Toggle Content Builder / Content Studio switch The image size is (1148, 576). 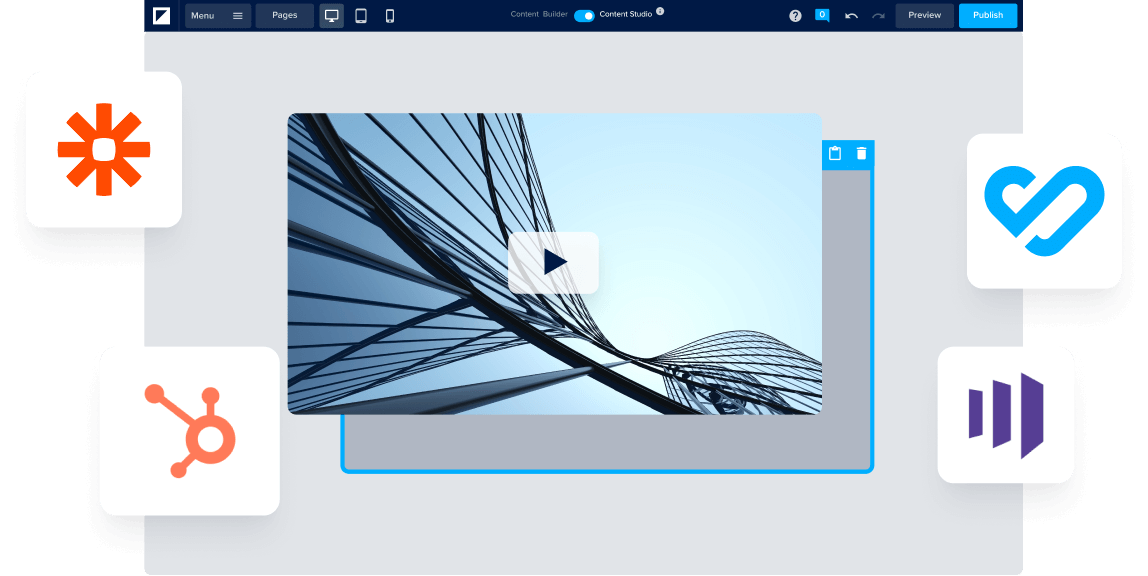click(x=584, y=16)
